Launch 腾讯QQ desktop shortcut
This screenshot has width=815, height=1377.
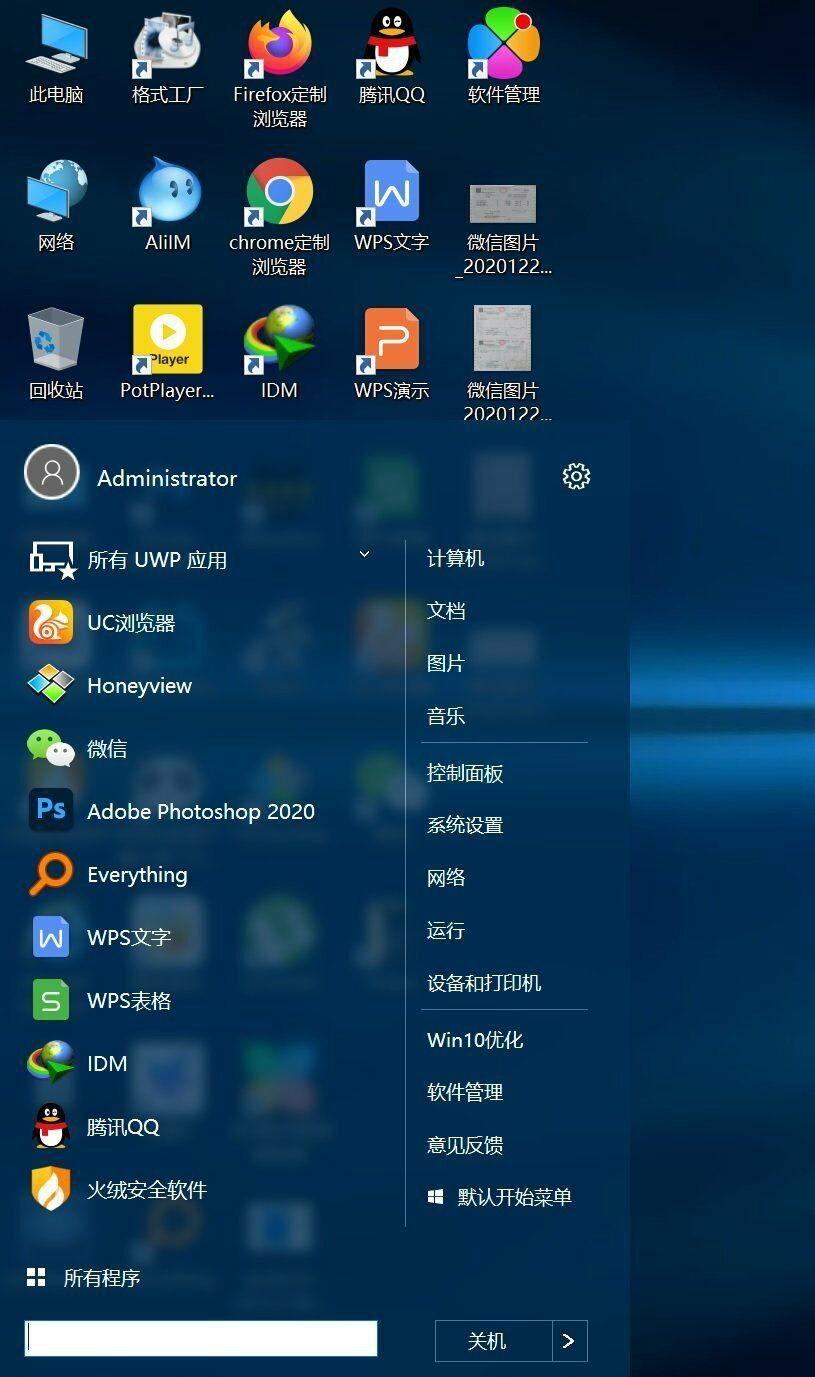coord(391,58)
